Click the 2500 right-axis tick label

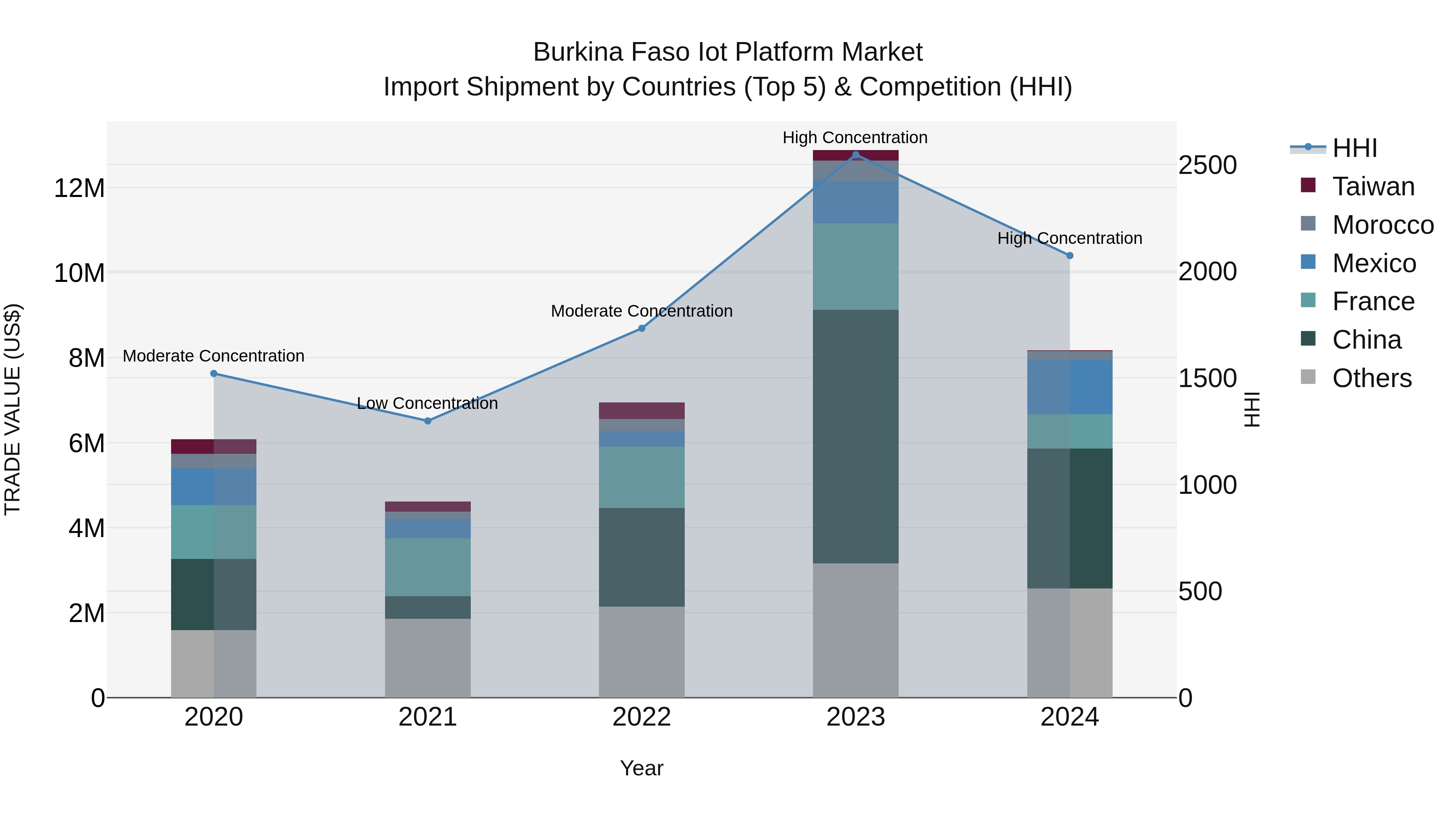[1208, 165]
